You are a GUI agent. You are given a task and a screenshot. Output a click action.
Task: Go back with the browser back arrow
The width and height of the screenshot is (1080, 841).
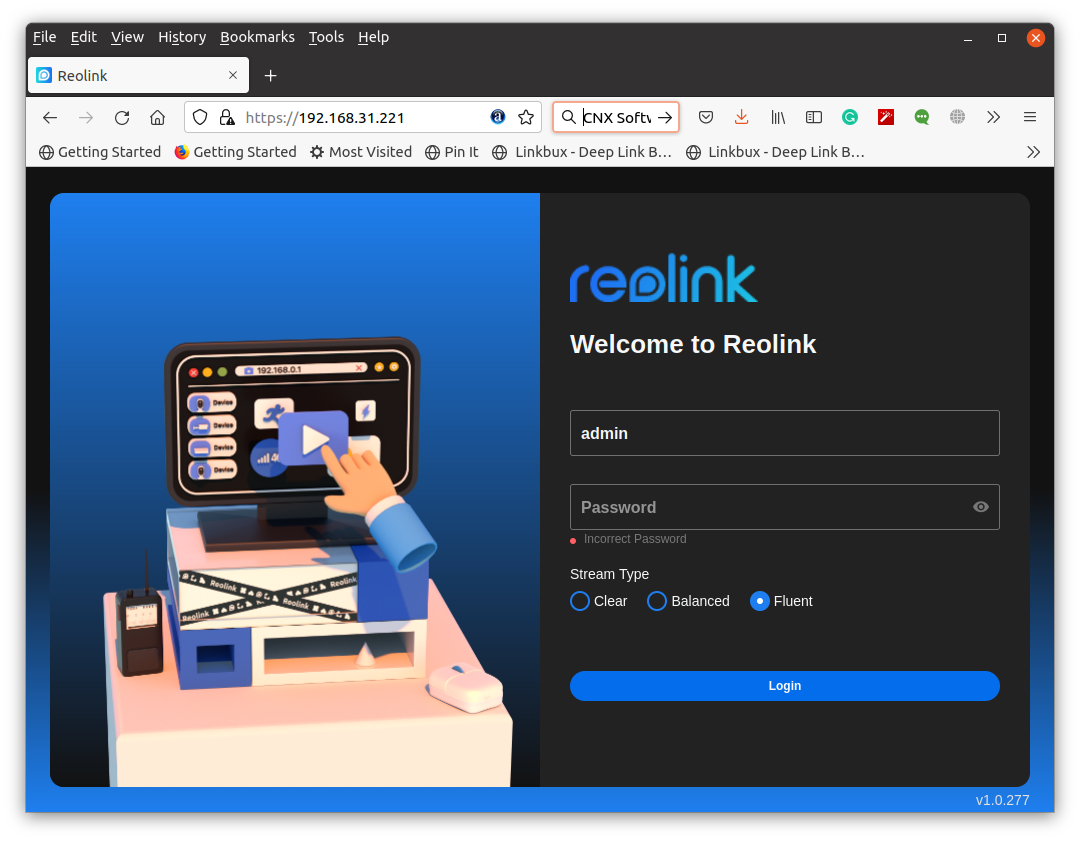click(x=50, y=118)
